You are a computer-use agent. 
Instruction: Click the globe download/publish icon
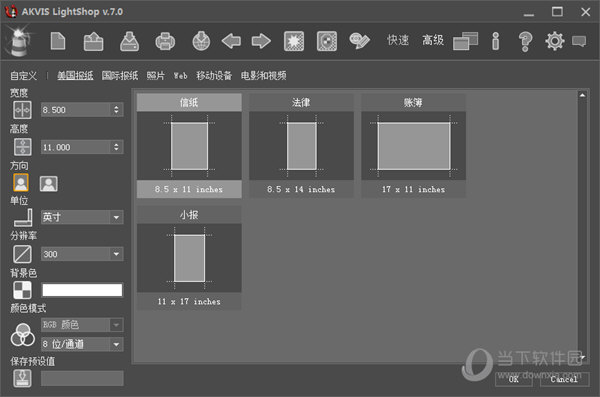coord(201,41)
